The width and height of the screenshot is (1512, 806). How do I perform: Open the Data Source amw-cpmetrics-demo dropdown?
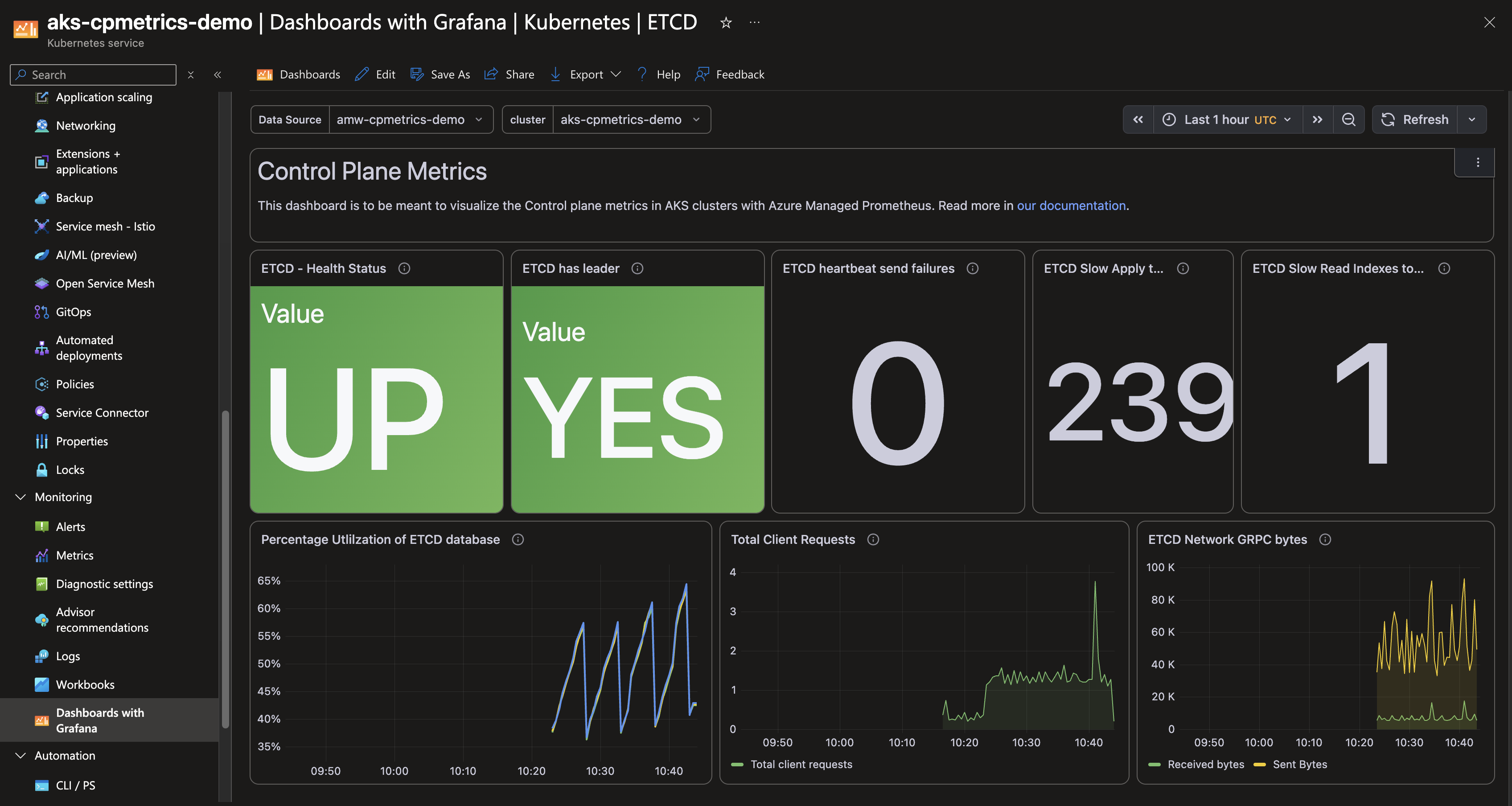pyautogui.click(x=410, y=120)
